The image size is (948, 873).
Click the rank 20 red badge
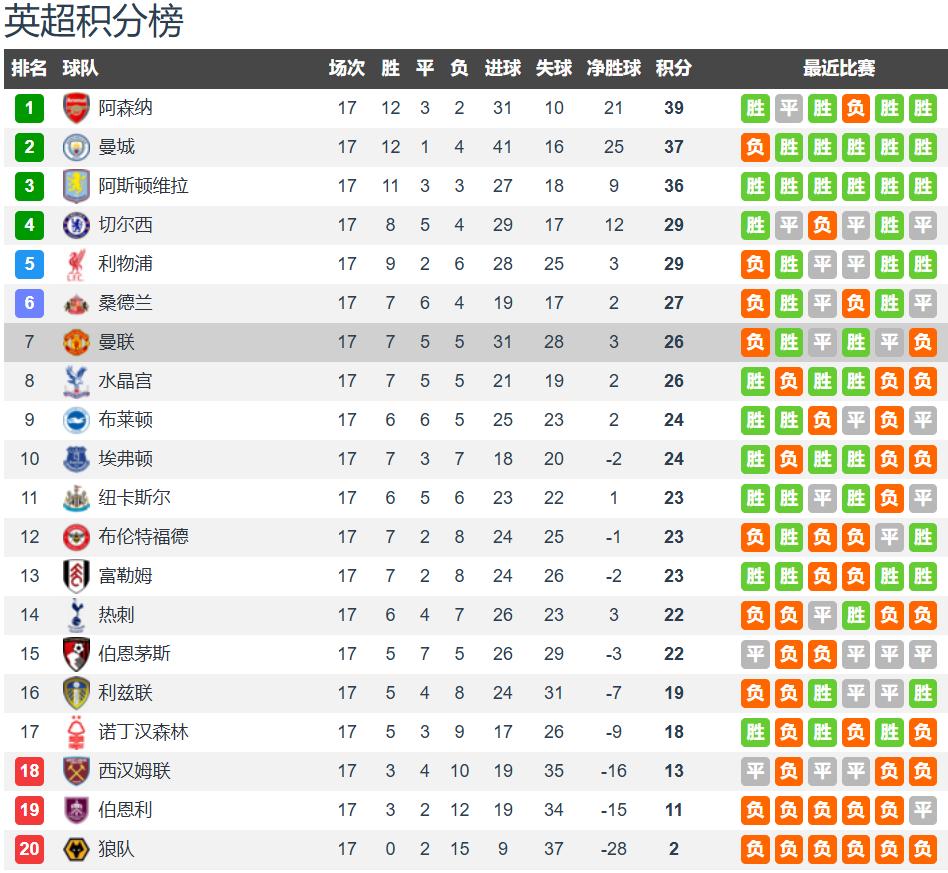[x=30, y=849]
